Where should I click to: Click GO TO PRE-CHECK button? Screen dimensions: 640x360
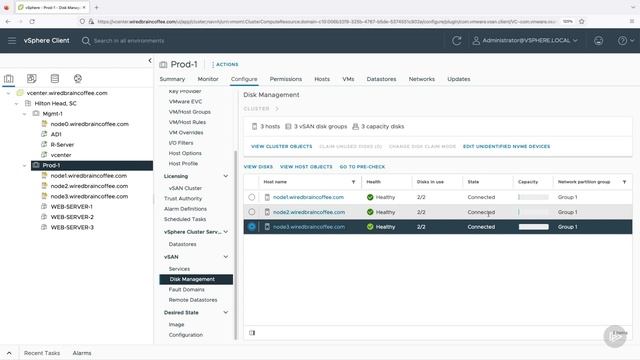[362, 167]
